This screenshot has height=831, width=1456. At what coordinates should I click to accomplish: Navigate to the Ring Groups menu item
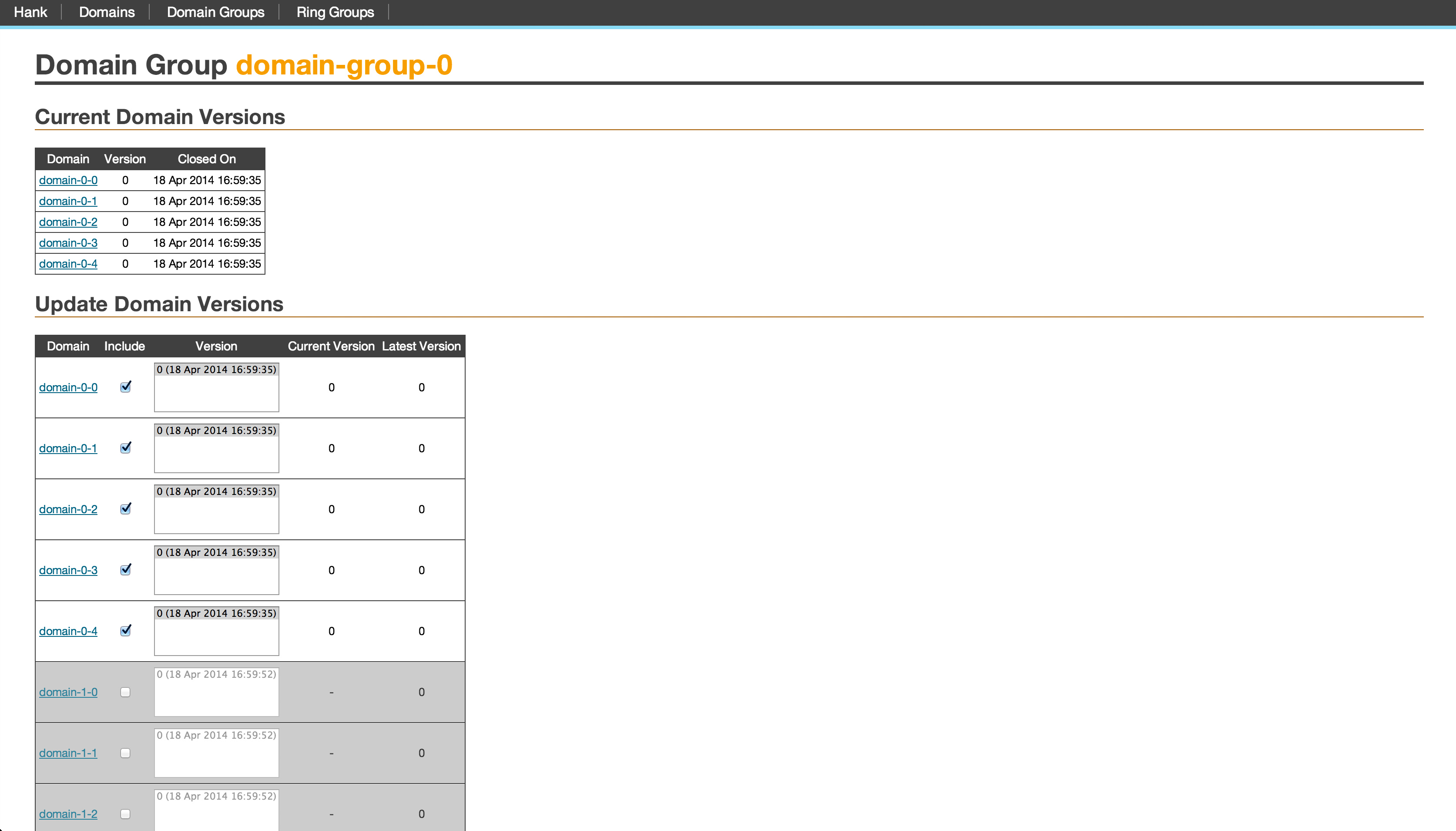(x=335, y=12)
